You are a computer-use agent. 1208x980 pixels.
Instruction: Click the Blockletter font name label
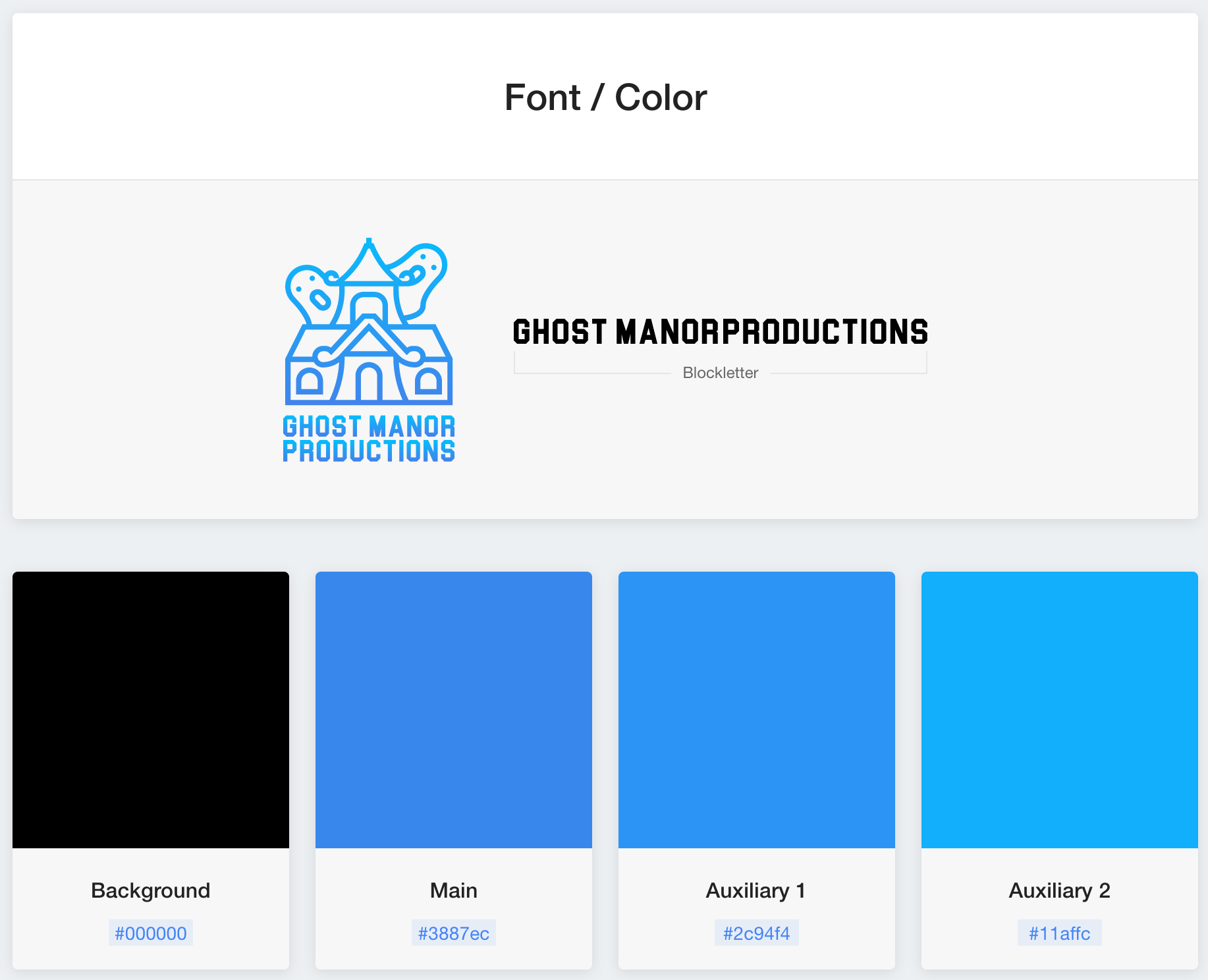(x=721, y=373)
